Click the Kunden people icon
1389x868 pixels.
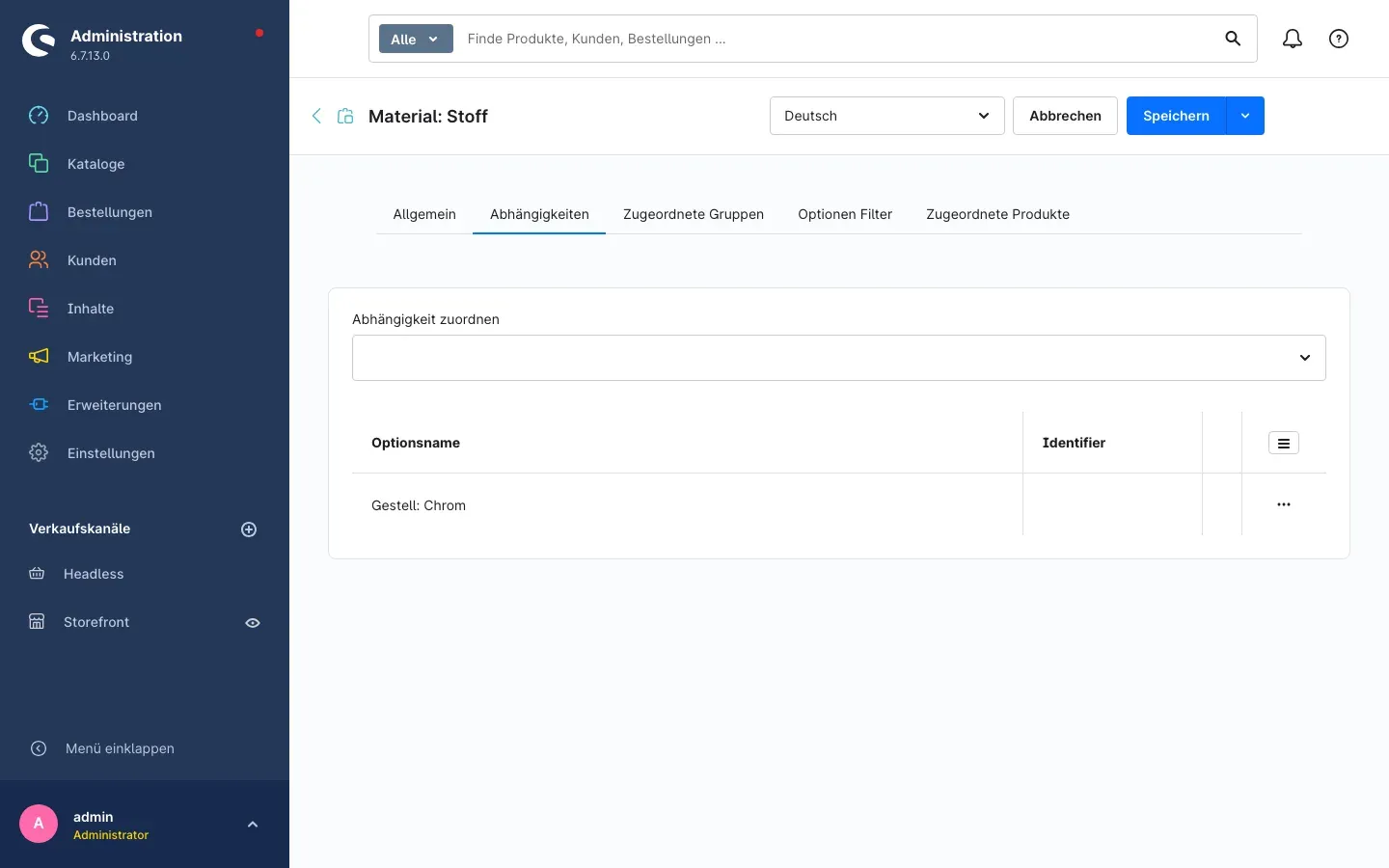(x=39, y=260)
